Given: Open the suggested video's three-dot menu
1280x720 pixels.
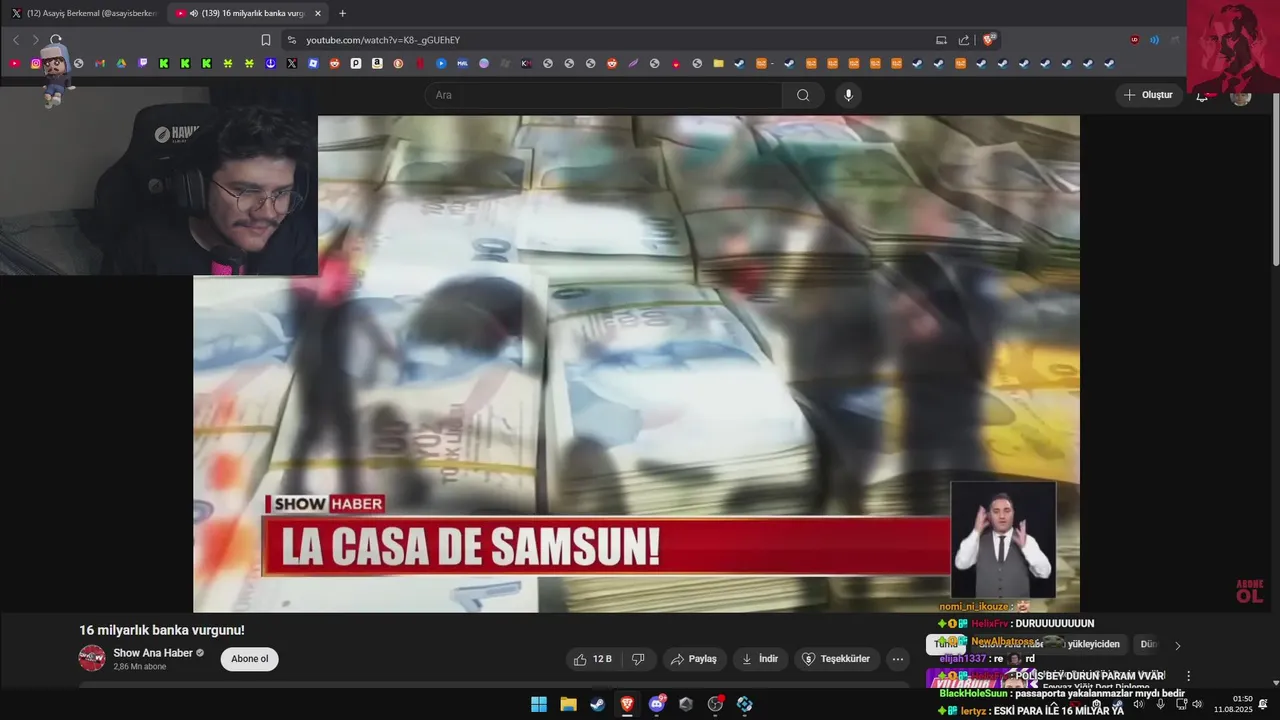Looking at the screenshot, I should (1188, 676).
